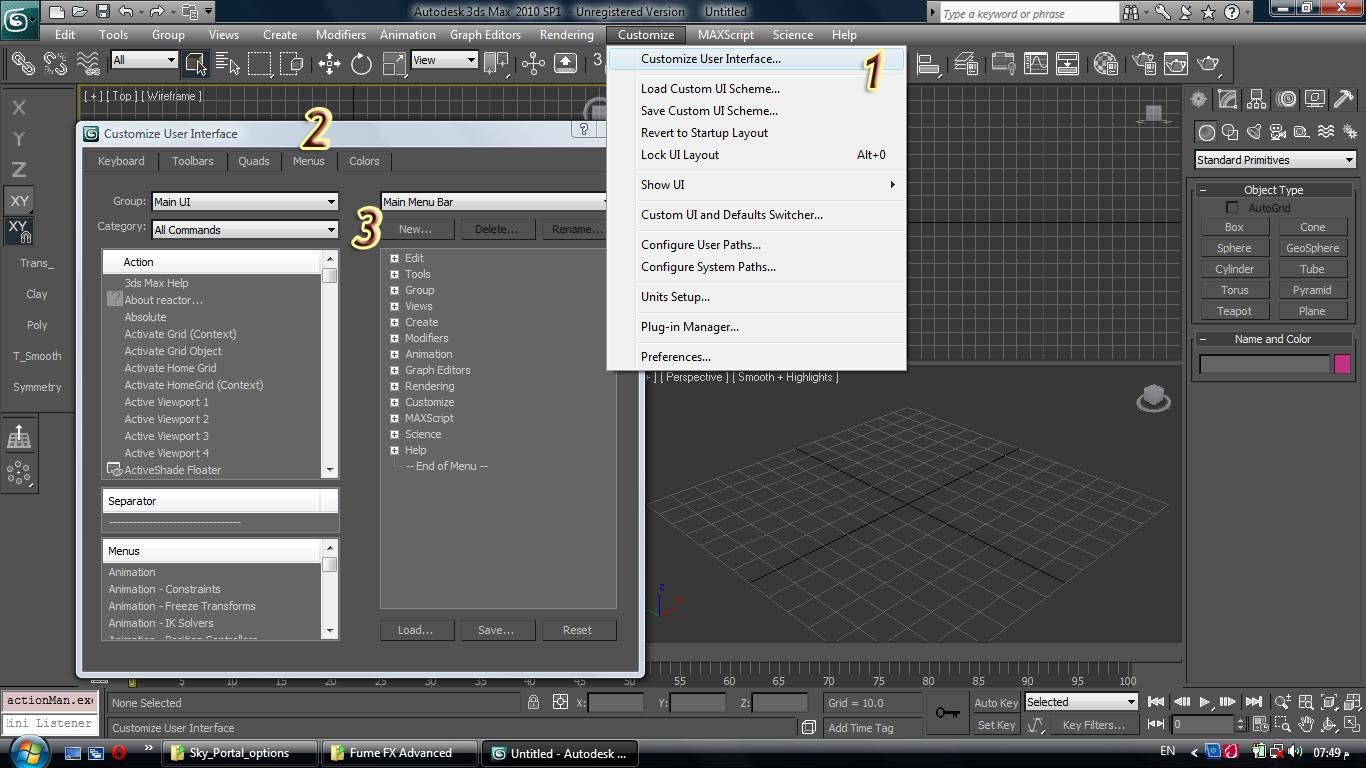Click the pink object color swatch
The height and width of the screenshot is (768, 1366).
click(1343, 364)
